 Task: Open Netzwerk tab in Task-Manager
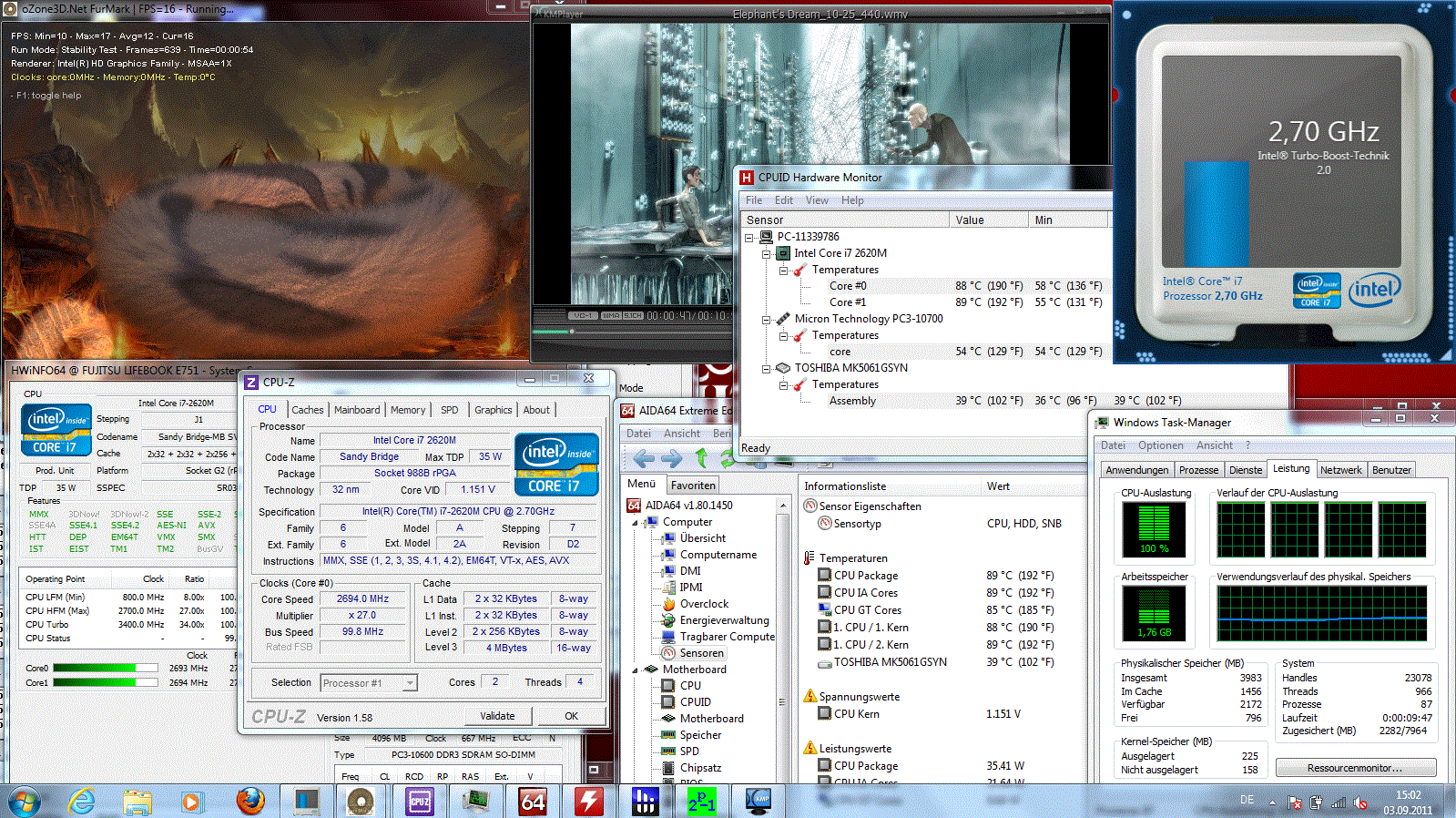pyautogui.click(x=1341, y=470)
